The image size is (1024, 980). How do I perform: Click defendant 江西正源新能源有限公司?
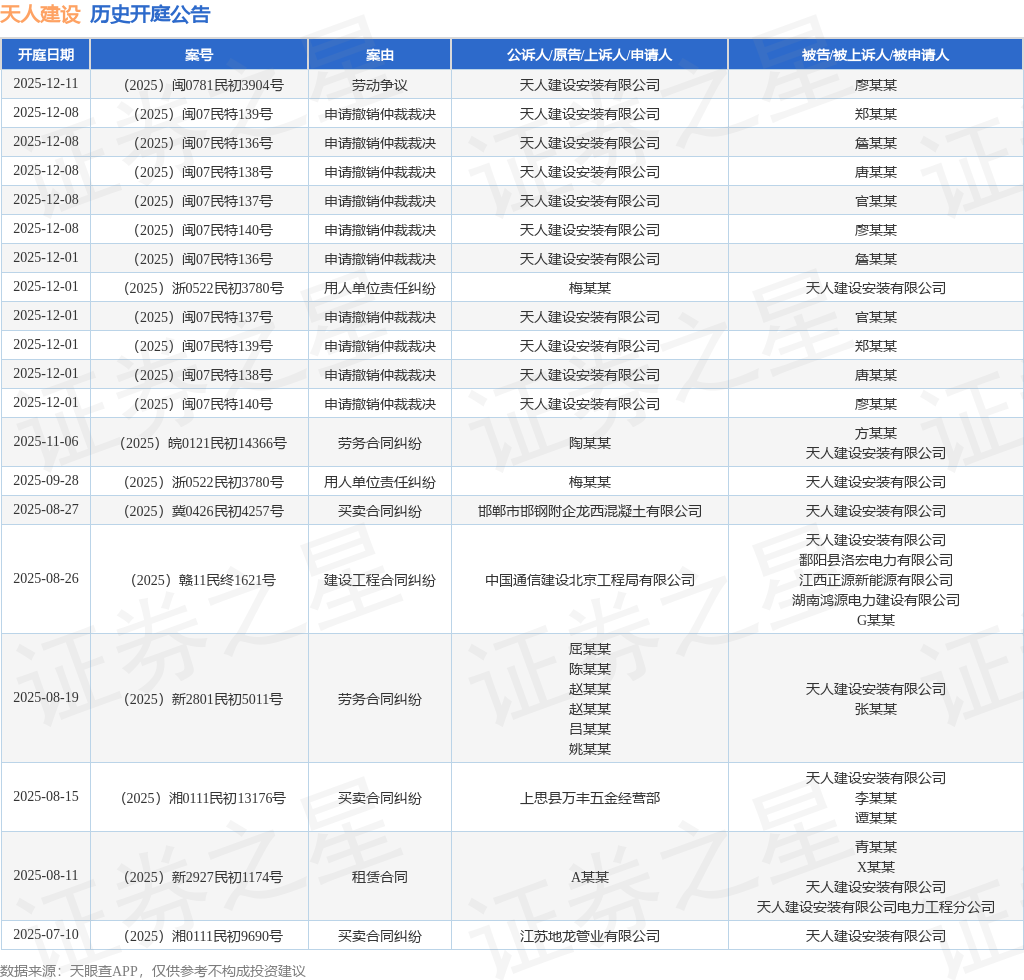(x=876, y=580)
